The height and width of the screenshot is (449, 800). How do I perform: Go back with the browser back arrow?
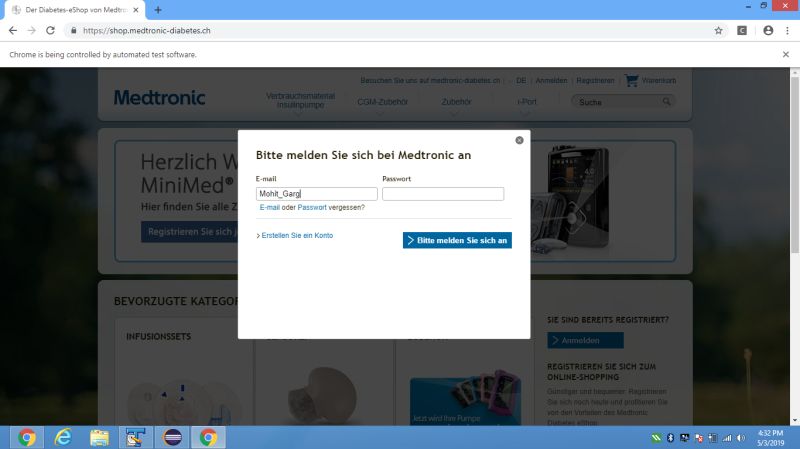click(13, 31)
